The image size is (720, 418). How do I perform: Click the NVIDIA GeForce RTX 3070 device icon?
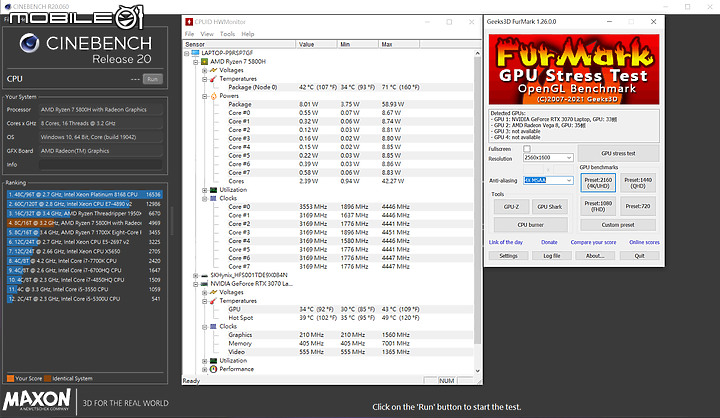click(204, 284)
